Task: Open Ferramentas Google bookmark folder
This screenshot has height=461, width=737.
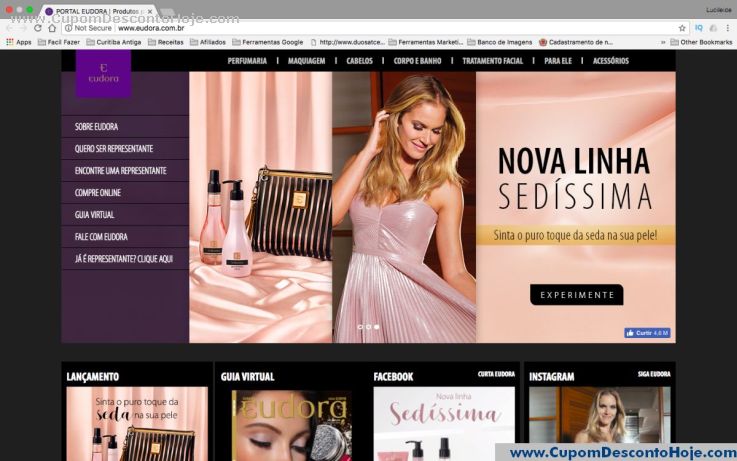Action: coord(268,42)
